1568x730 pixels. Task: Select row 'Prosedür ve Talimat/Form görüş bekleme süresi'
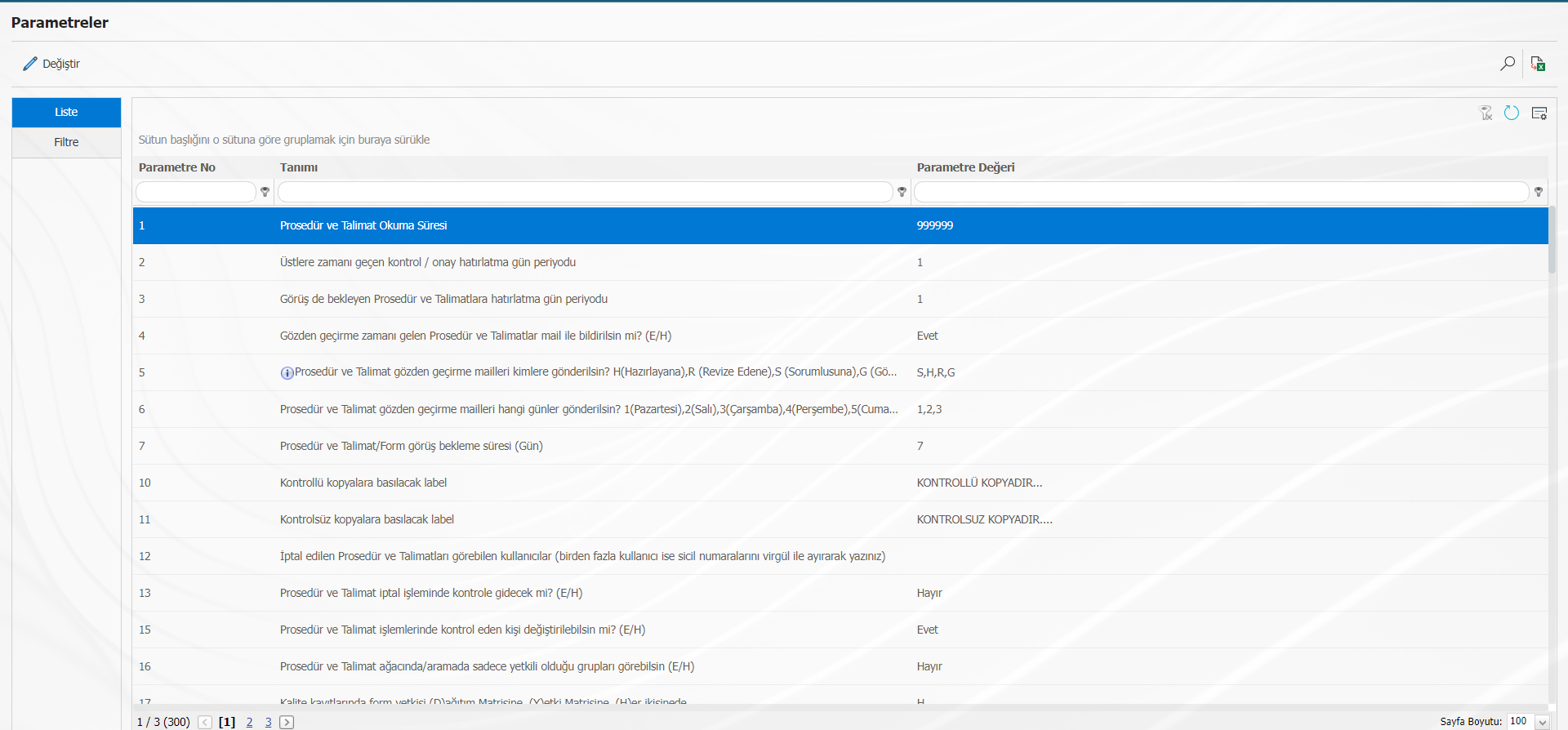tap(840, 446)
